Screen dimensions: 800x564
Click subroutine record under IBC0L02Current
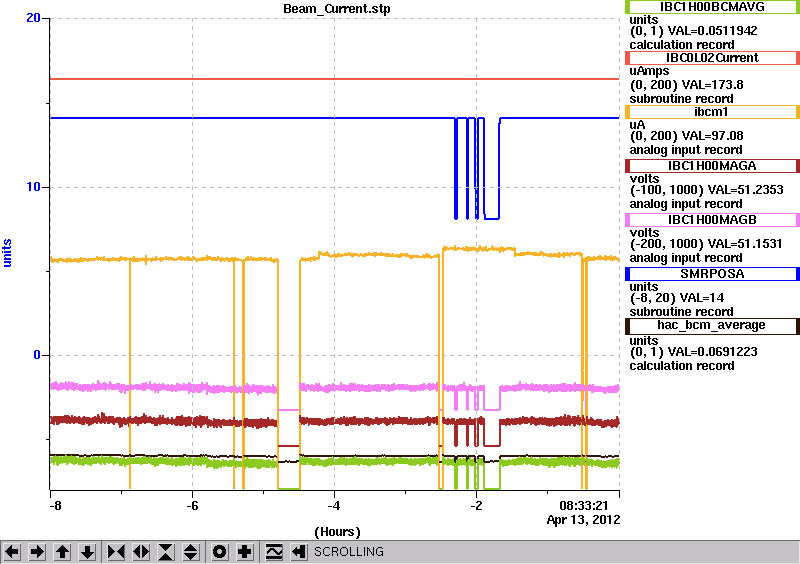tap(681, 99)
